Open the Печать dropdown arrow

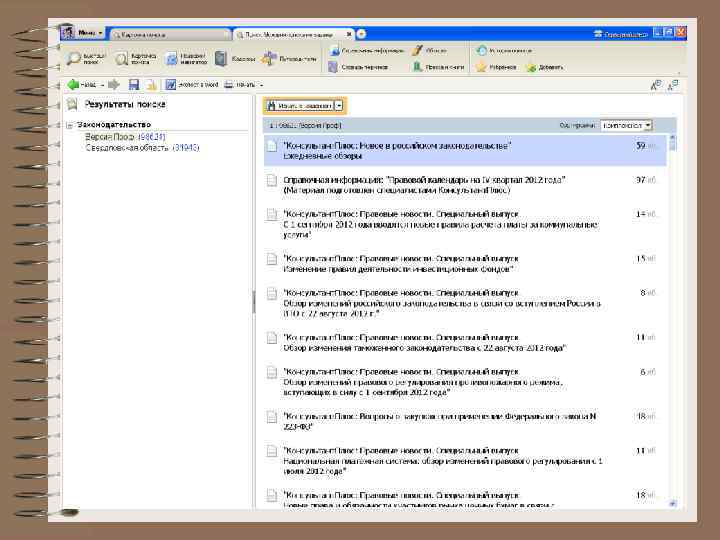pyautogui.click(x=261, y=85)
